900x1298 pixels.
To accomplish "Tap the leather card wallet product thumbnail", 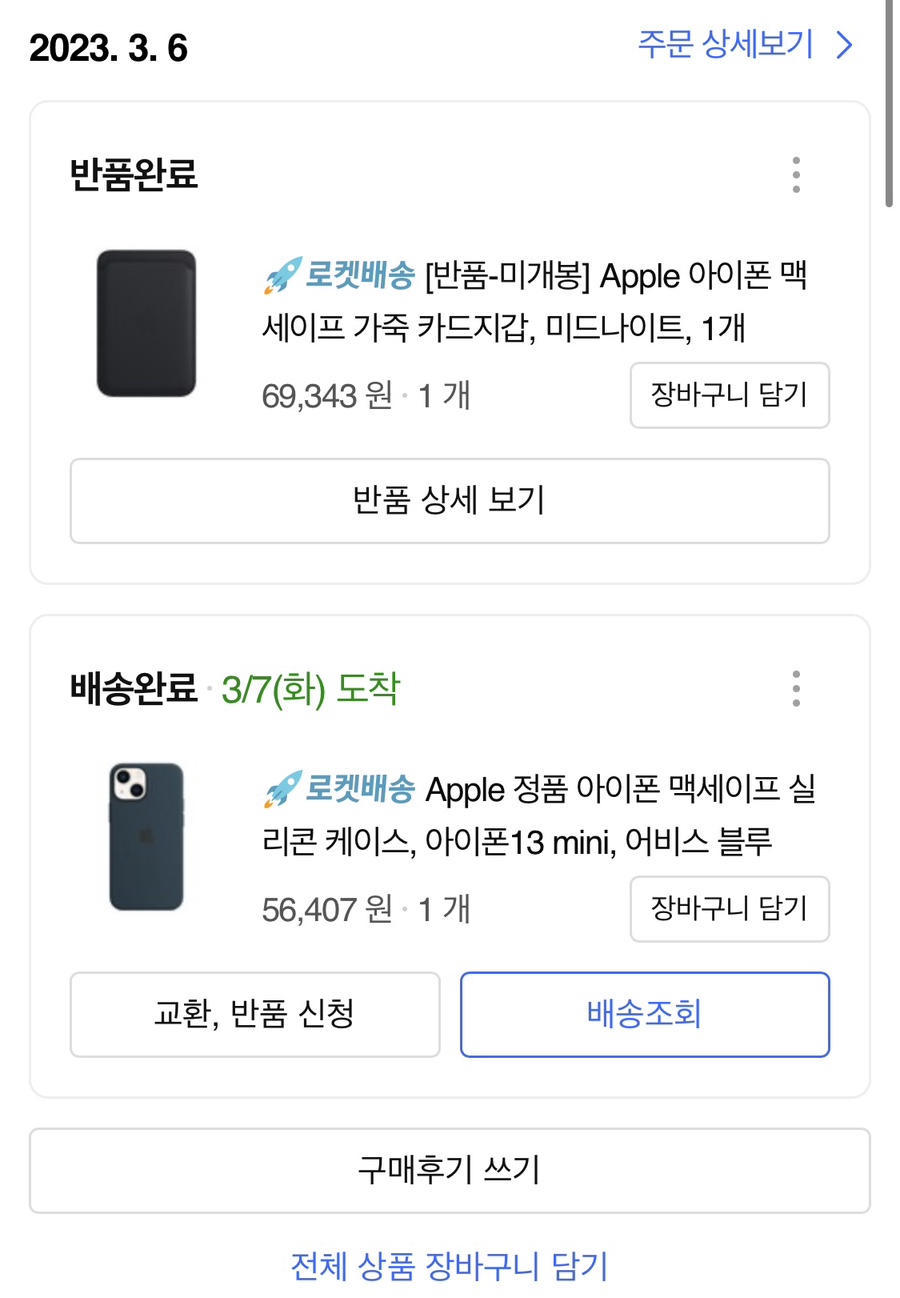I will [x=146, y=323].
